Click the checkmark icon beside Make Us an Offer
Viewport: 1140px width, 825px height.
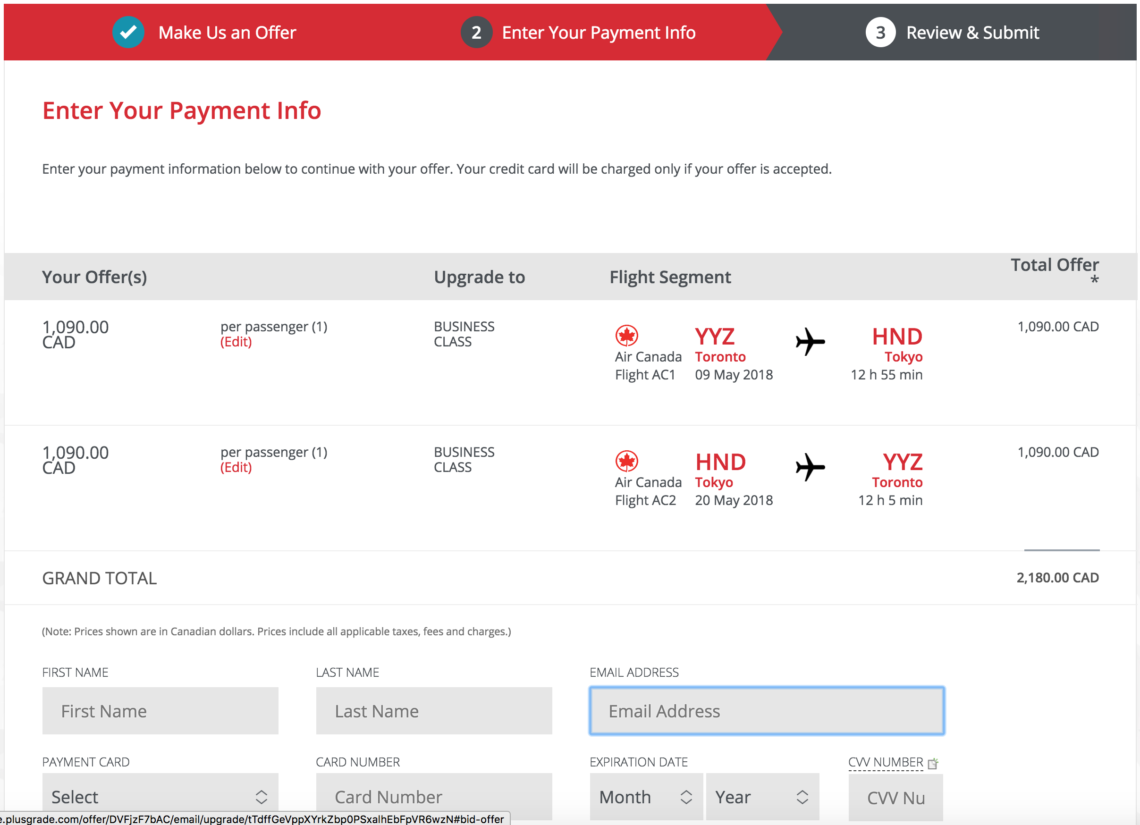tap(127, 33)
